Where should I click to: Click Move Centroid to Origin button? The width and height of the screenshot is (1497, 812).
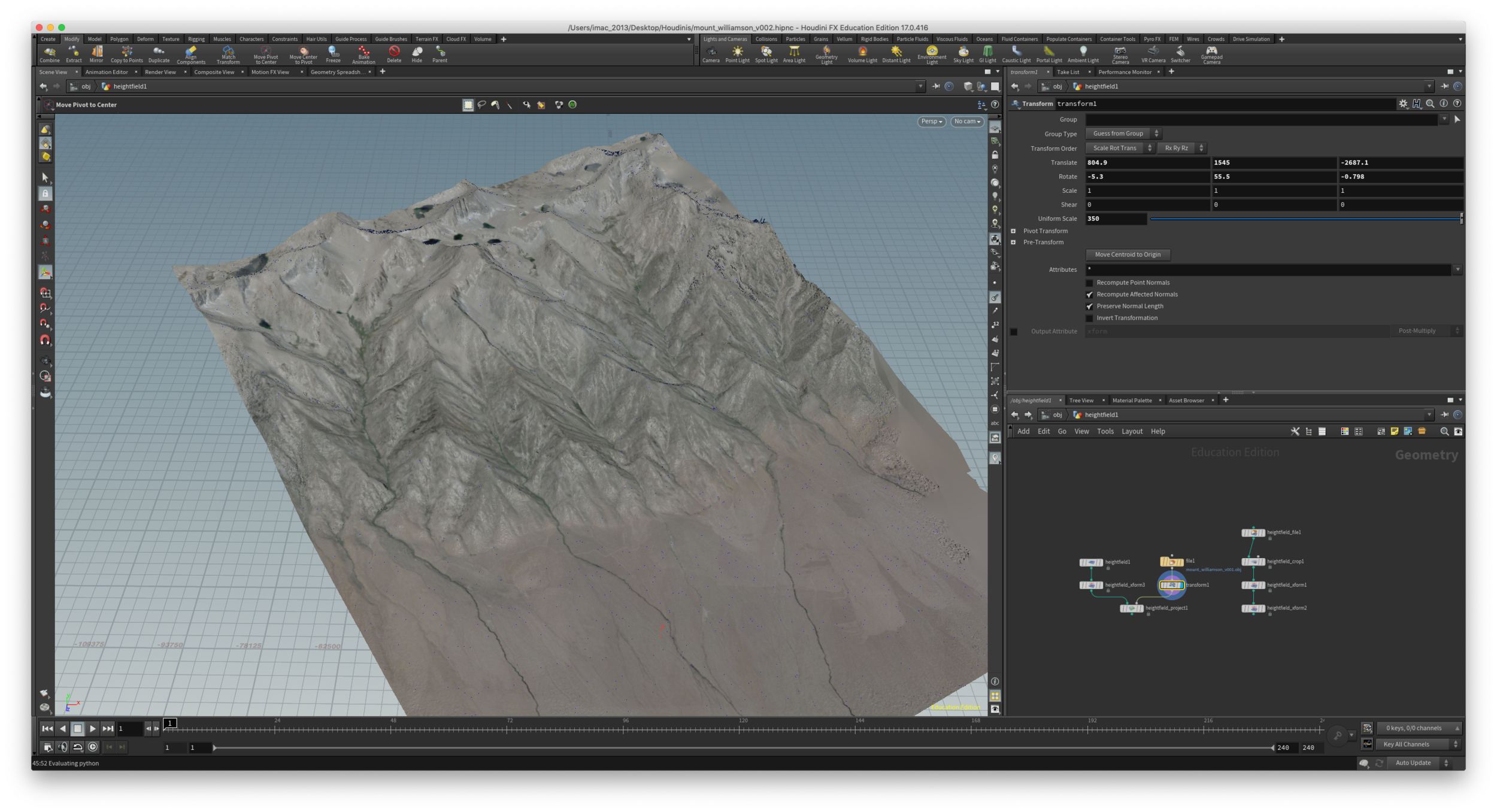1128,255
